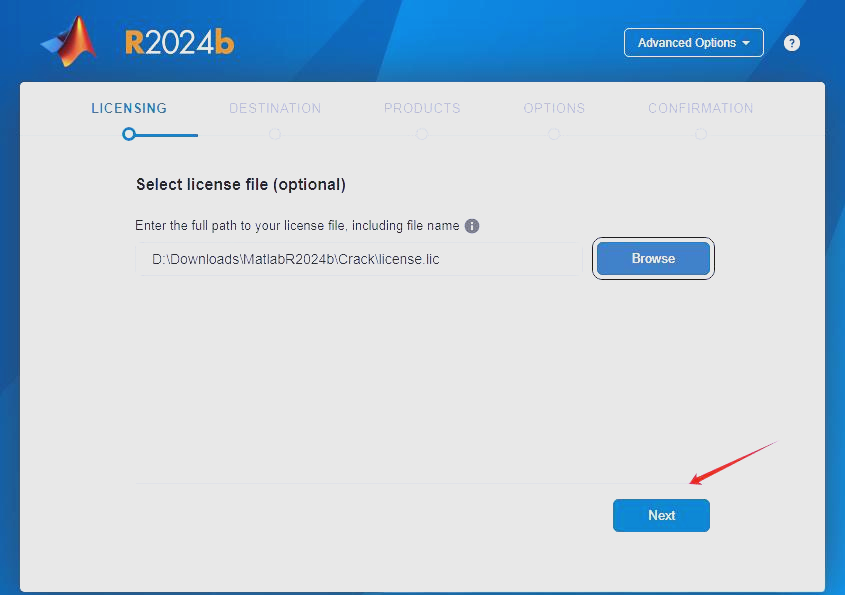This screenshot has width=845, height=595.
Task: Open the Advanced Options dropdown
Action: (x=693, y=43)
